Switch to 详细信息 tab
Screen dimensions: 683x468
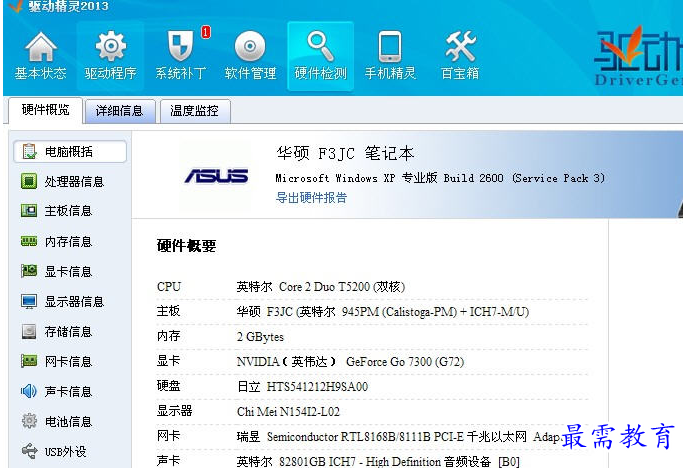click(120, 111)
